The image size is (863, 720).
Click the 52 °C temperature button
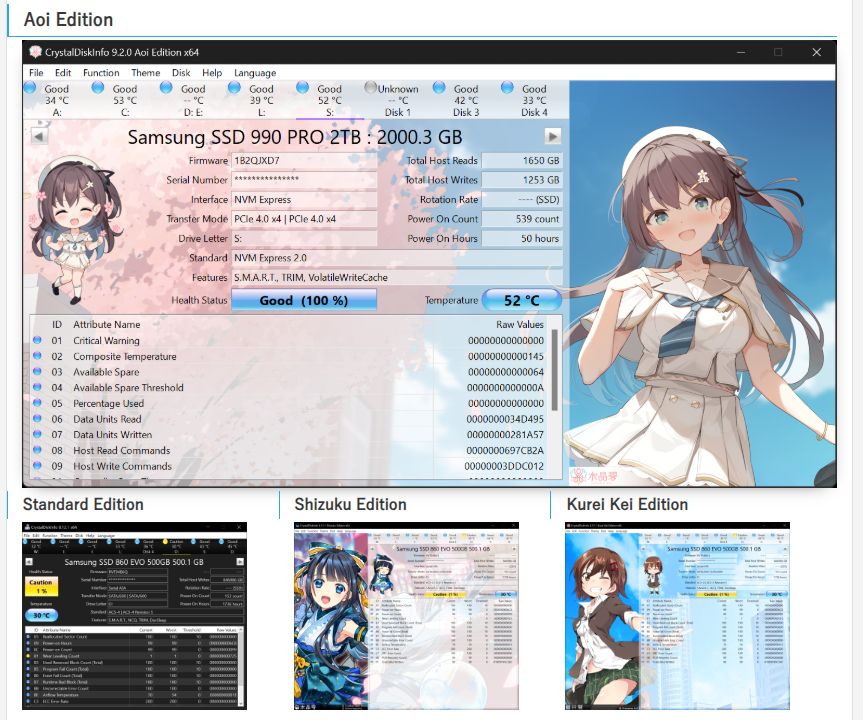(x=522, y=300)
